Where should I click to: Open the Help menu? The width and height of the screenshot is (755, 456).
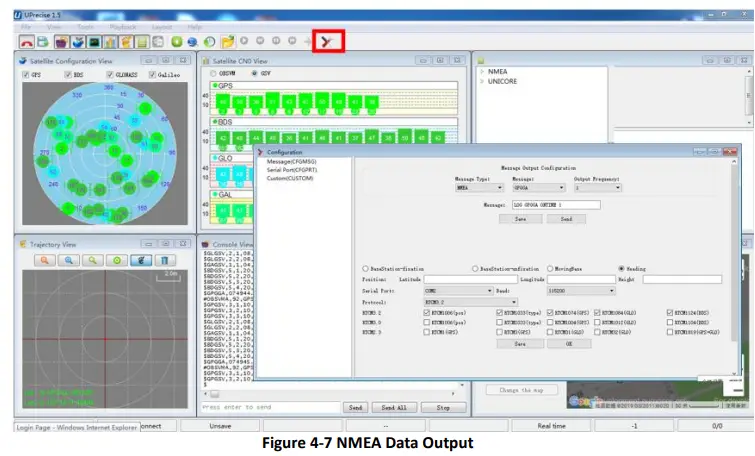point(195,27)
